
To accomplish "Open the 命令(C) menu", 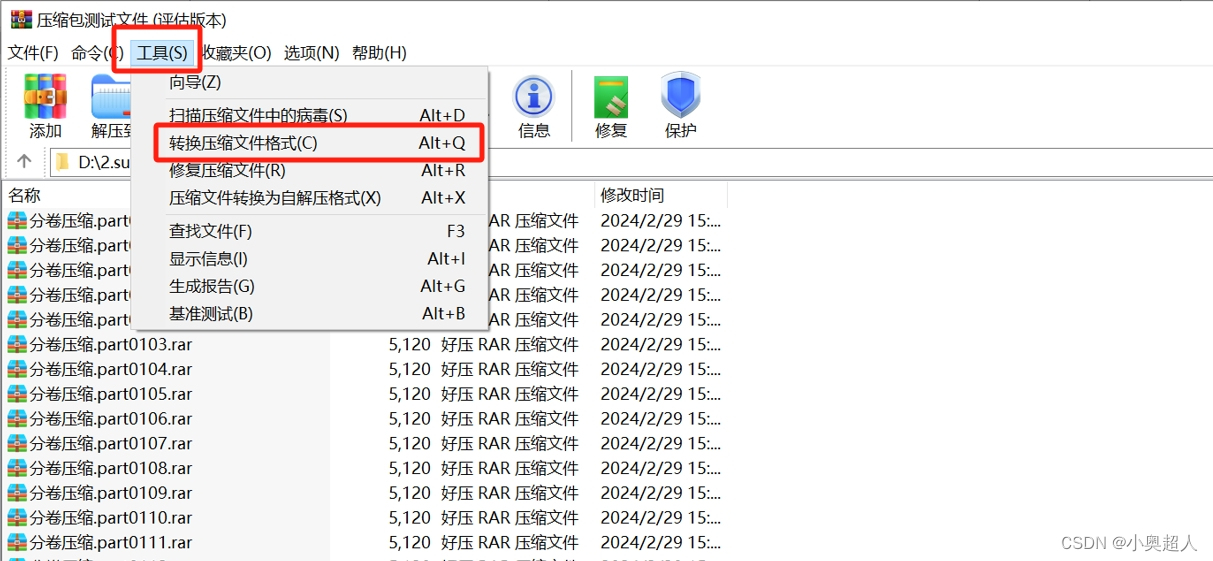I will [96, 52].
